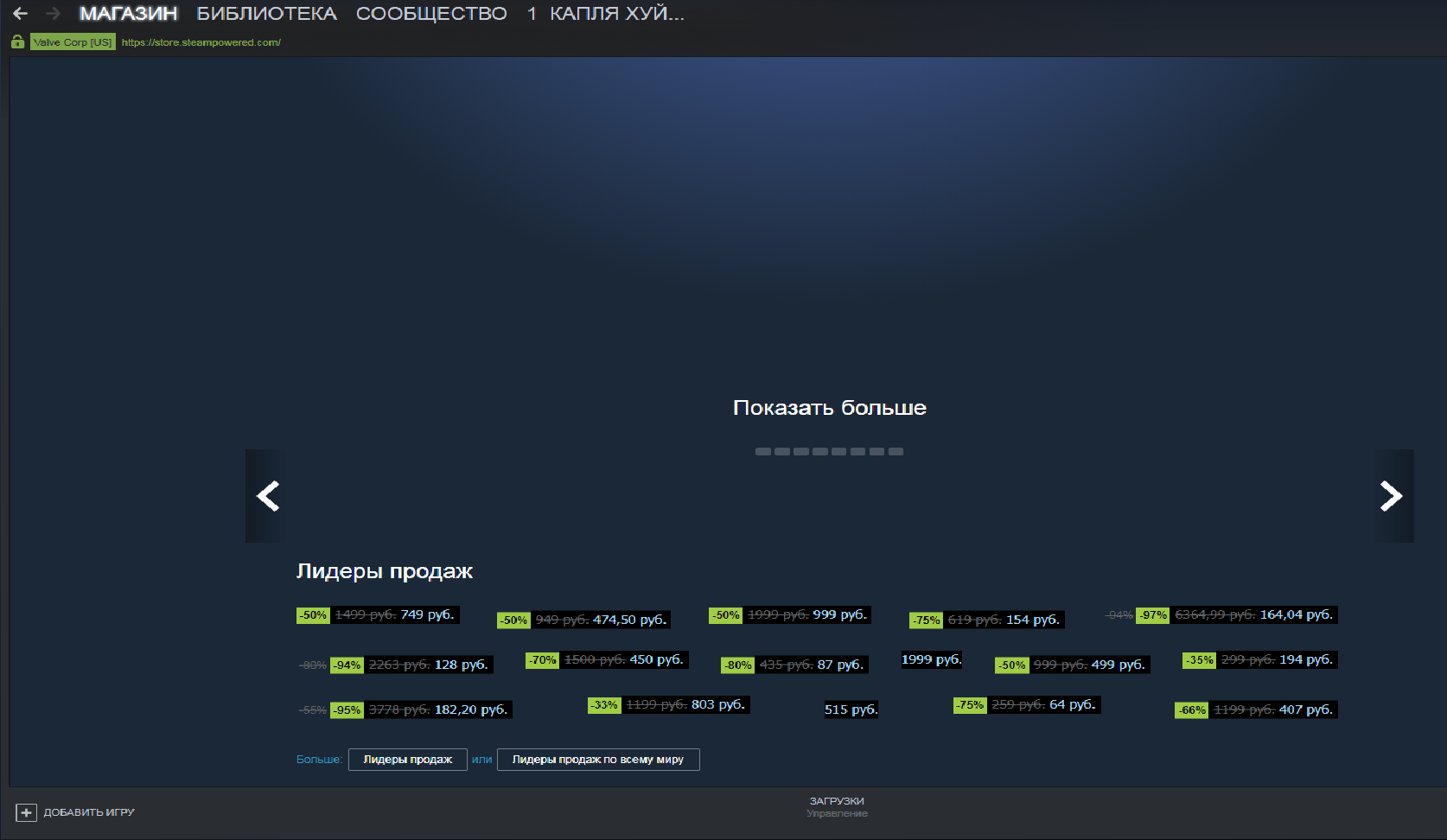The image size is (1447, 840).
Task: Select the item priced 450 руб.
Action: pyautogui.click(x=607, y=659)
